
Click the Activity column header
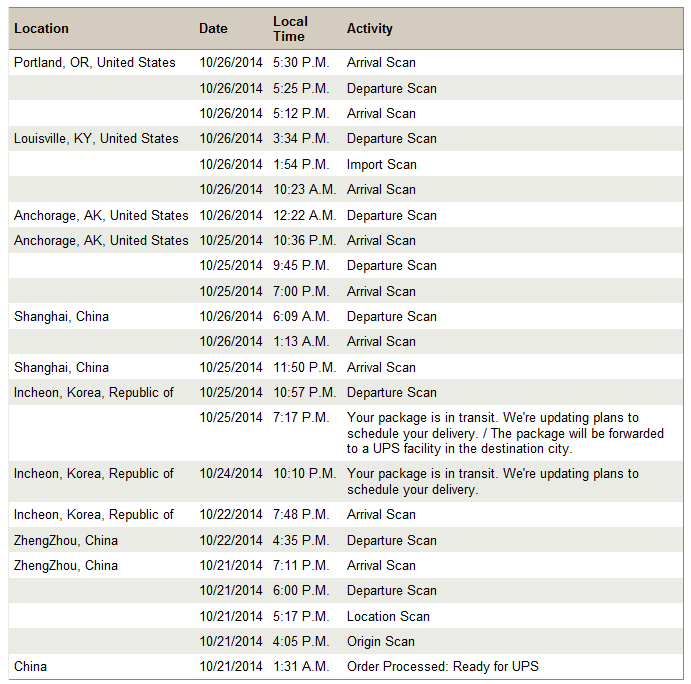coord(369,29)
